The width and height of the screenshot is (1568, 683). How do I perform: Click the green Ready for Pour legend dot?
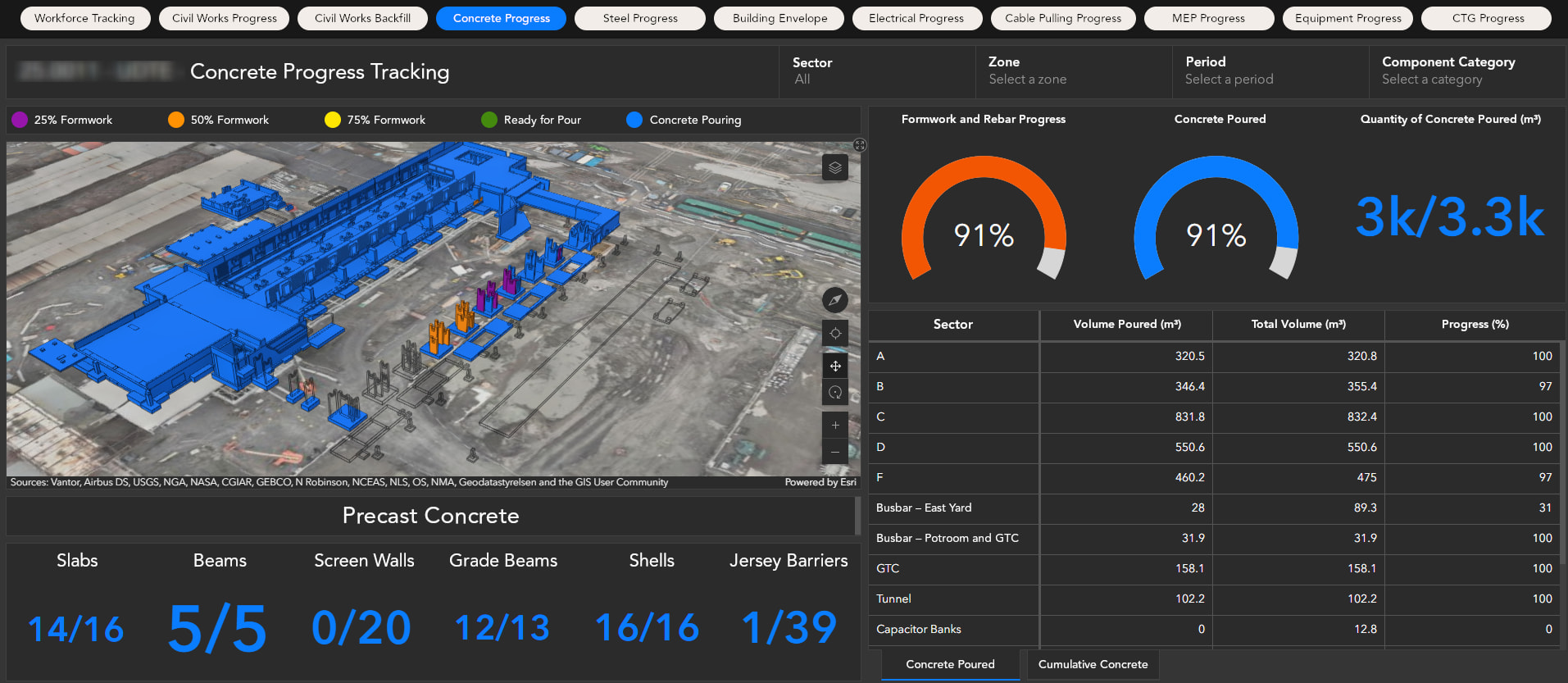(489, 120)
